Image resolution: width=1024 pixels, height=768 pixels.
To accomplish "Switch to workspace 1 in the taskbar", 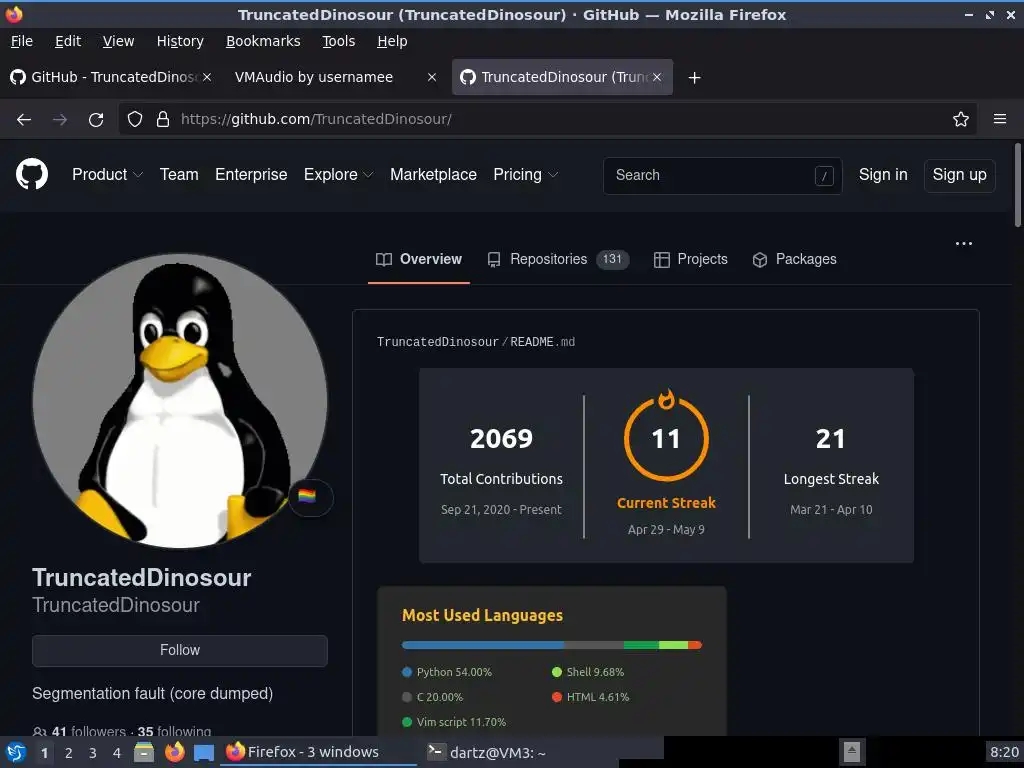I will (x=44, y=753).
